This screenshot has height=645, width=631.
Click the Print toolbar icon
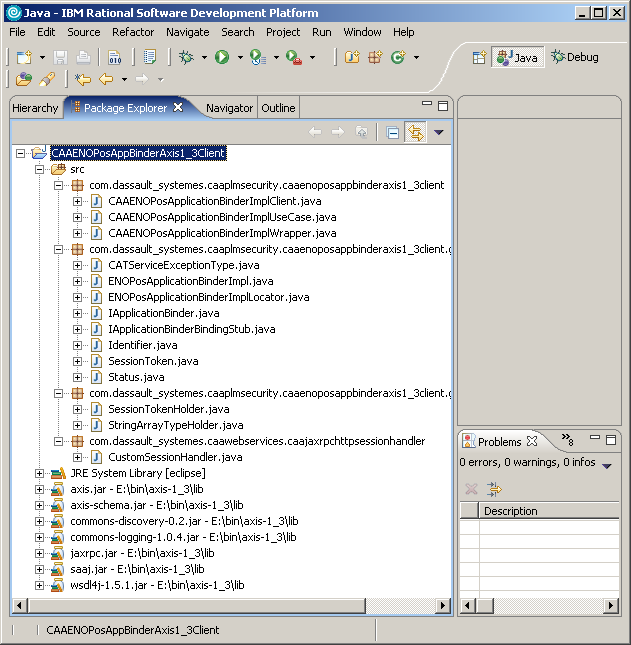pyautogui.click(x=83, y=57)
